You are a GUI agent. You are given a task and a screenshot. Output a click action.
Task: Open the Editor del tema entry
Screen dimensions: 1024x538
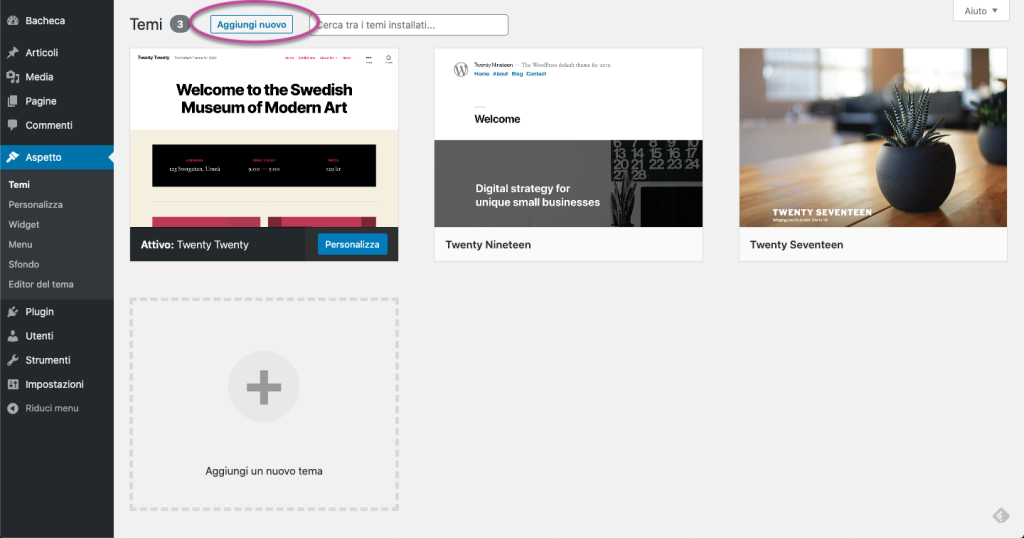pyautogui.click(x=40, y=284)
